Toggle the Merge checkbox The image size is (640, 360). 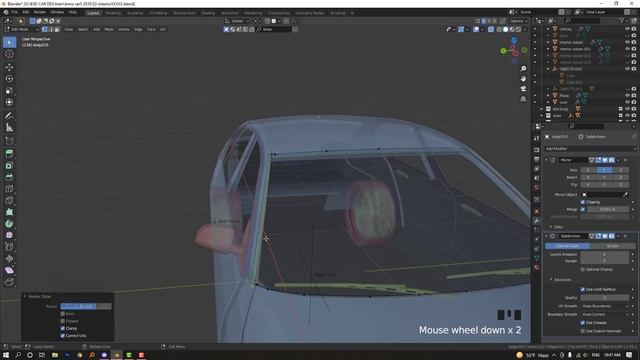click(x=582, y=209)
